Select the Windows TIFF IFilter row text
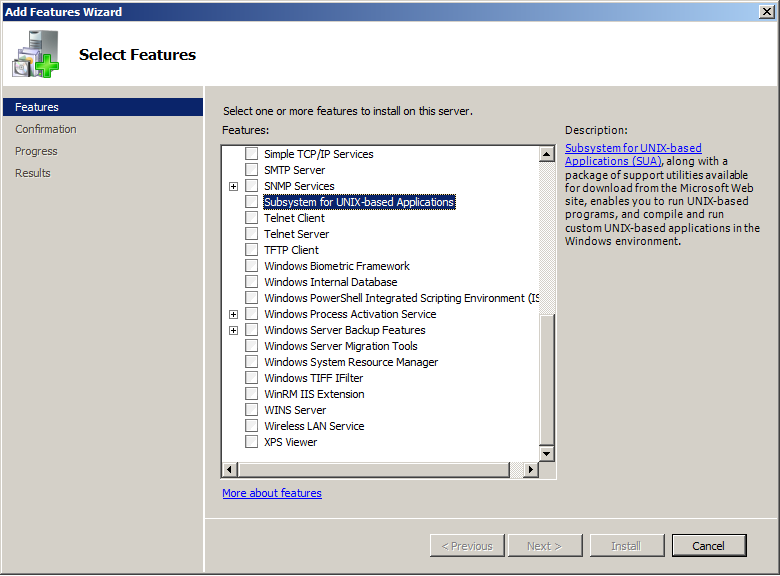 [x=313, y=378]
